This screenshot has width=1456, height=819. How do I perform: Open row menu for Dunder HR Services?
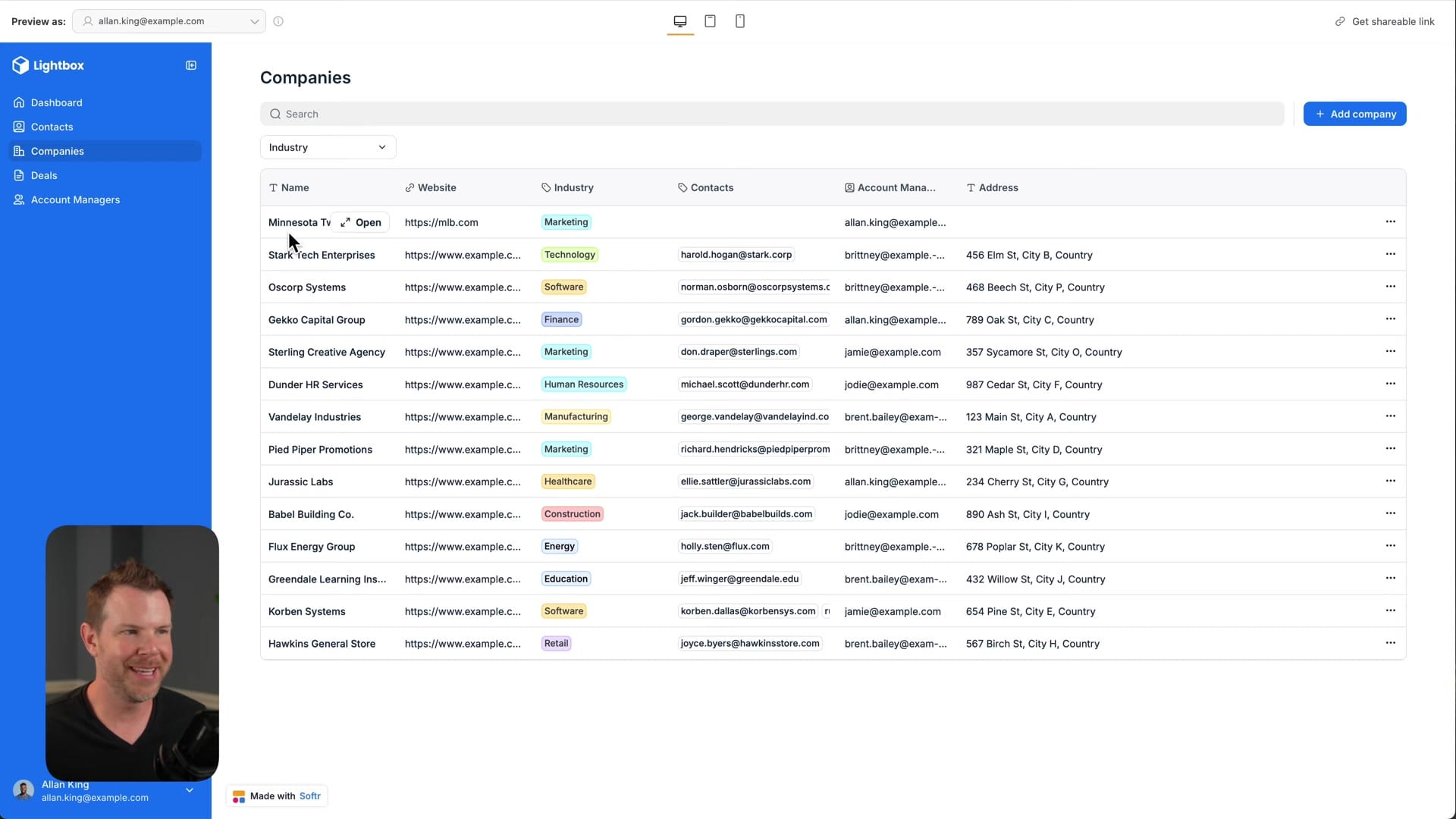(x=1390, y=384)
